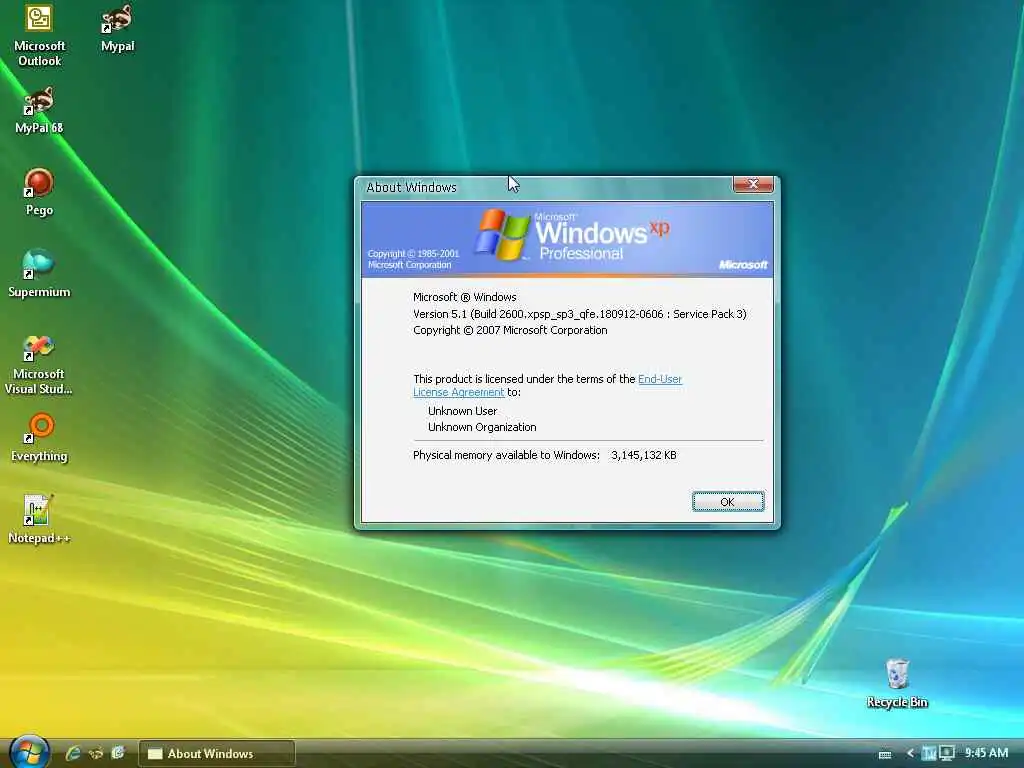Close the About Windows dialog
Viewport: 1024px width, 768px height.
click(x=753, y=185)
